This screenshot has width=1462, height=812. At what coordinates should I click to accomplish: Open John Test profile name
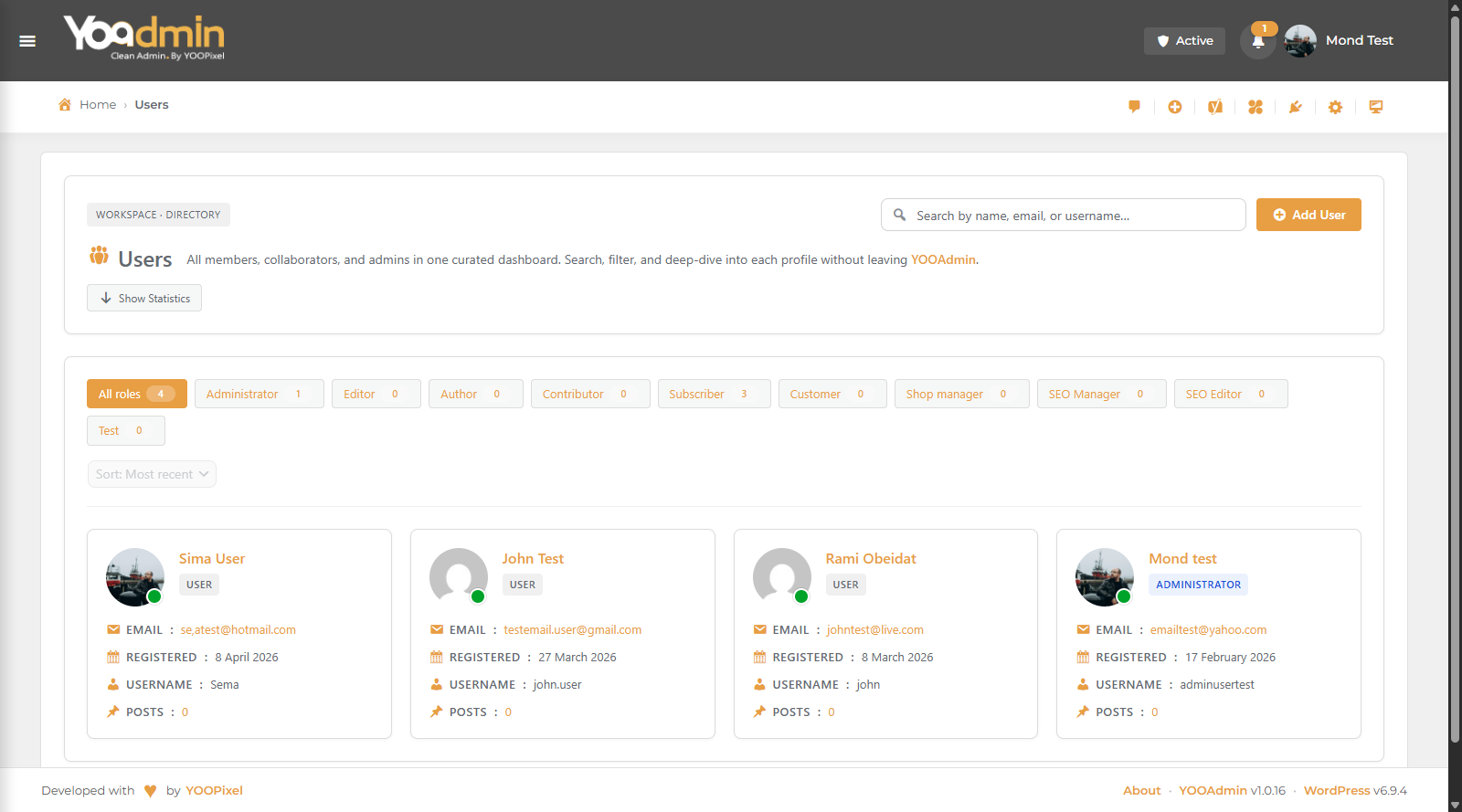[x=533, y=558]
